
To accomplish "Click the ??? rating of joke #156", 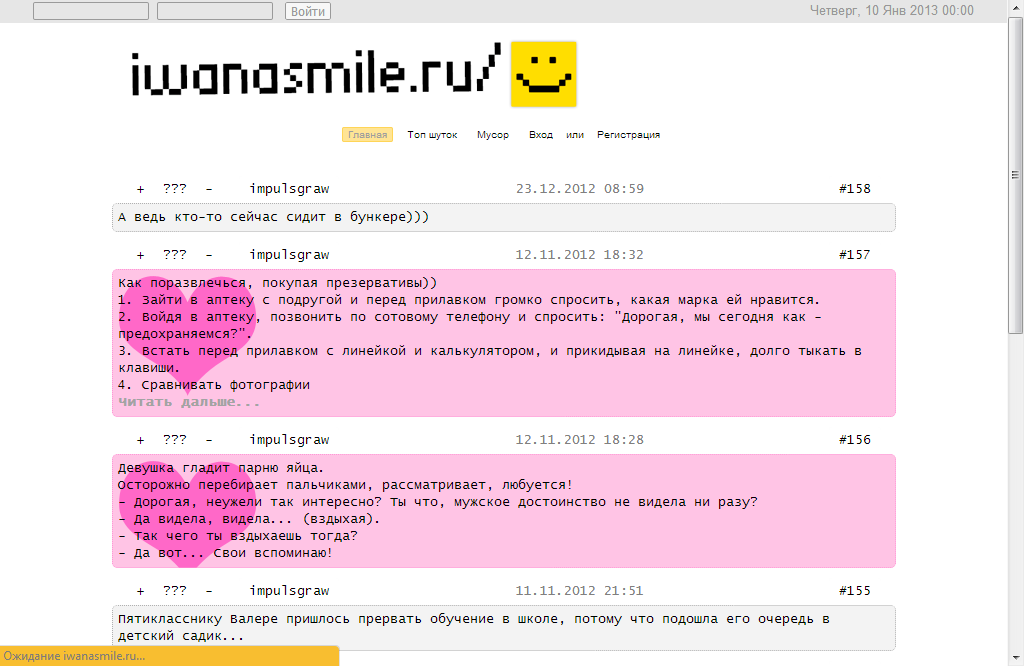I will pos(174,440).
